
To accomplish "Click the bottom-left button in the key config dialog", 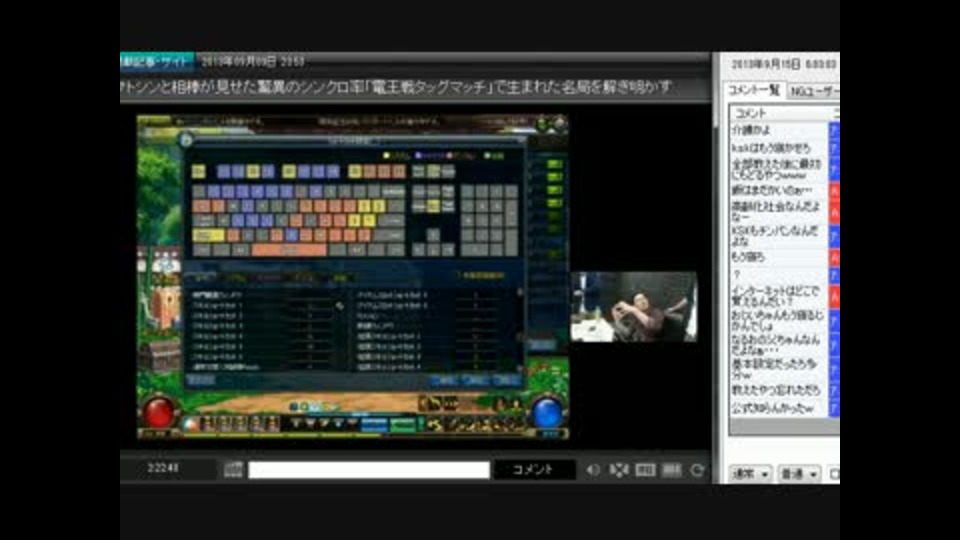I will coord(201,380).
